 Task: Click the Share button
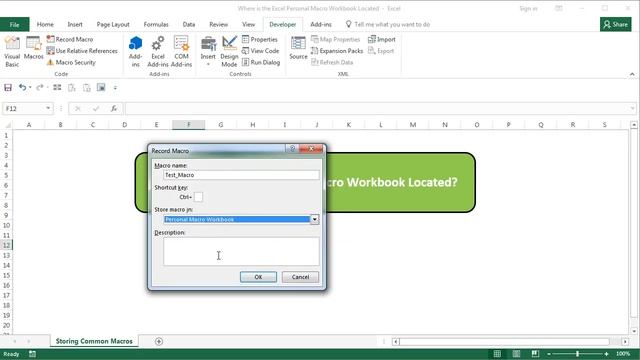[616, 24]
